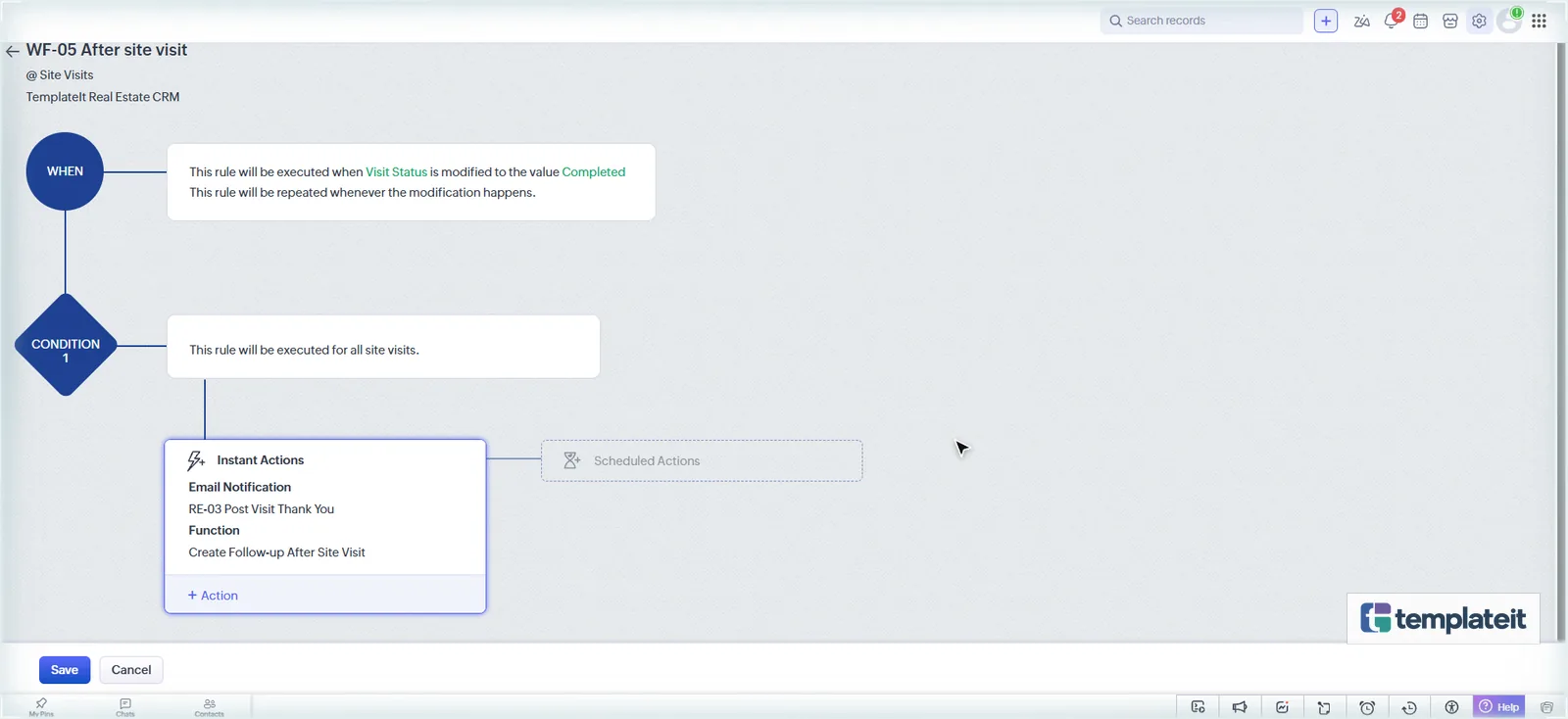This screenshot has width=1568, height=719.
Task: Focus the Search records field
Action: pyautogui.click(x=1201, y=21)
